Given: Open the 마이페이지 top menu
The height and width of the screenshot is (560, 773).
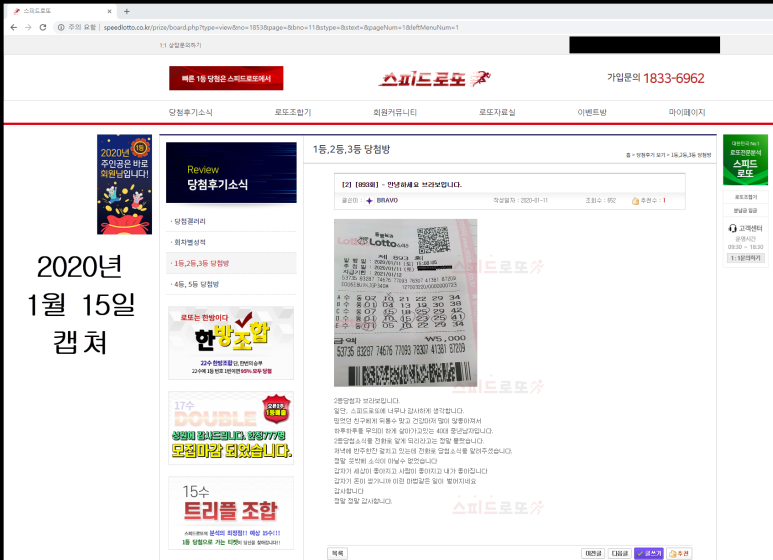Looking at the screenshot, I should coord(687,112).
